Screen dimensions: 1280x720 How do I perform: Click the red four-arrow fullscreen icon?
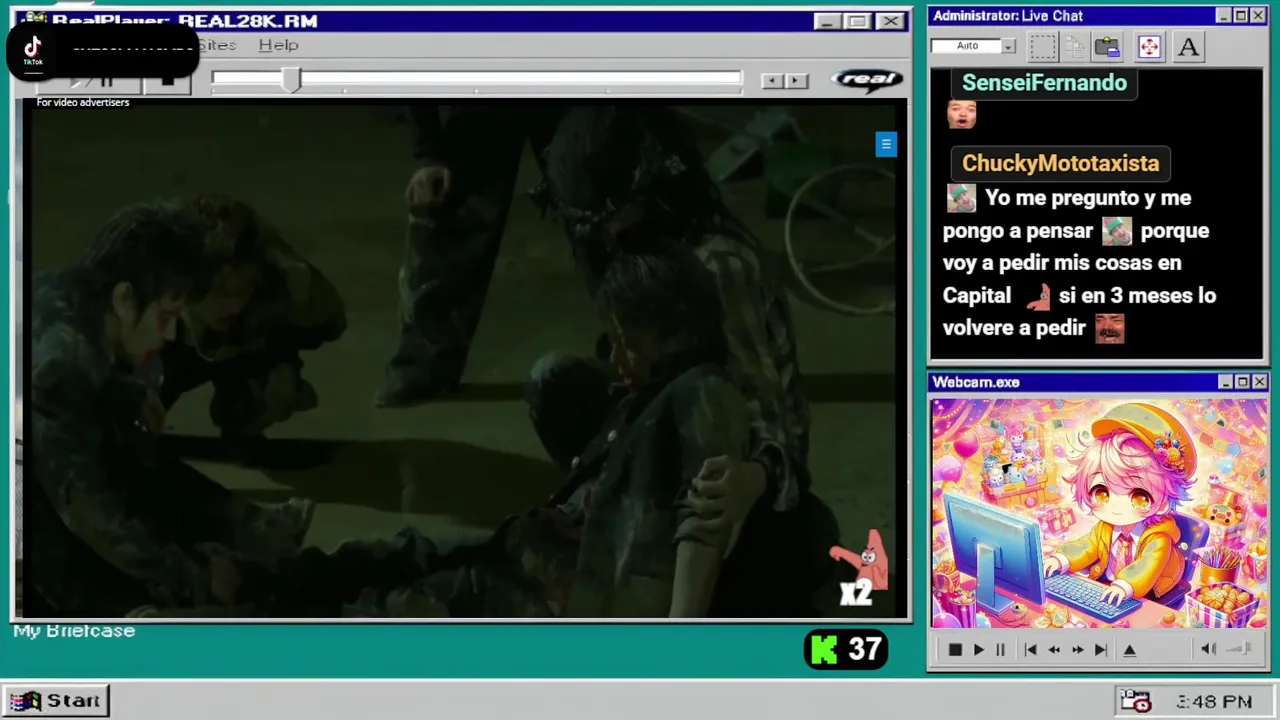point(1149,47)
